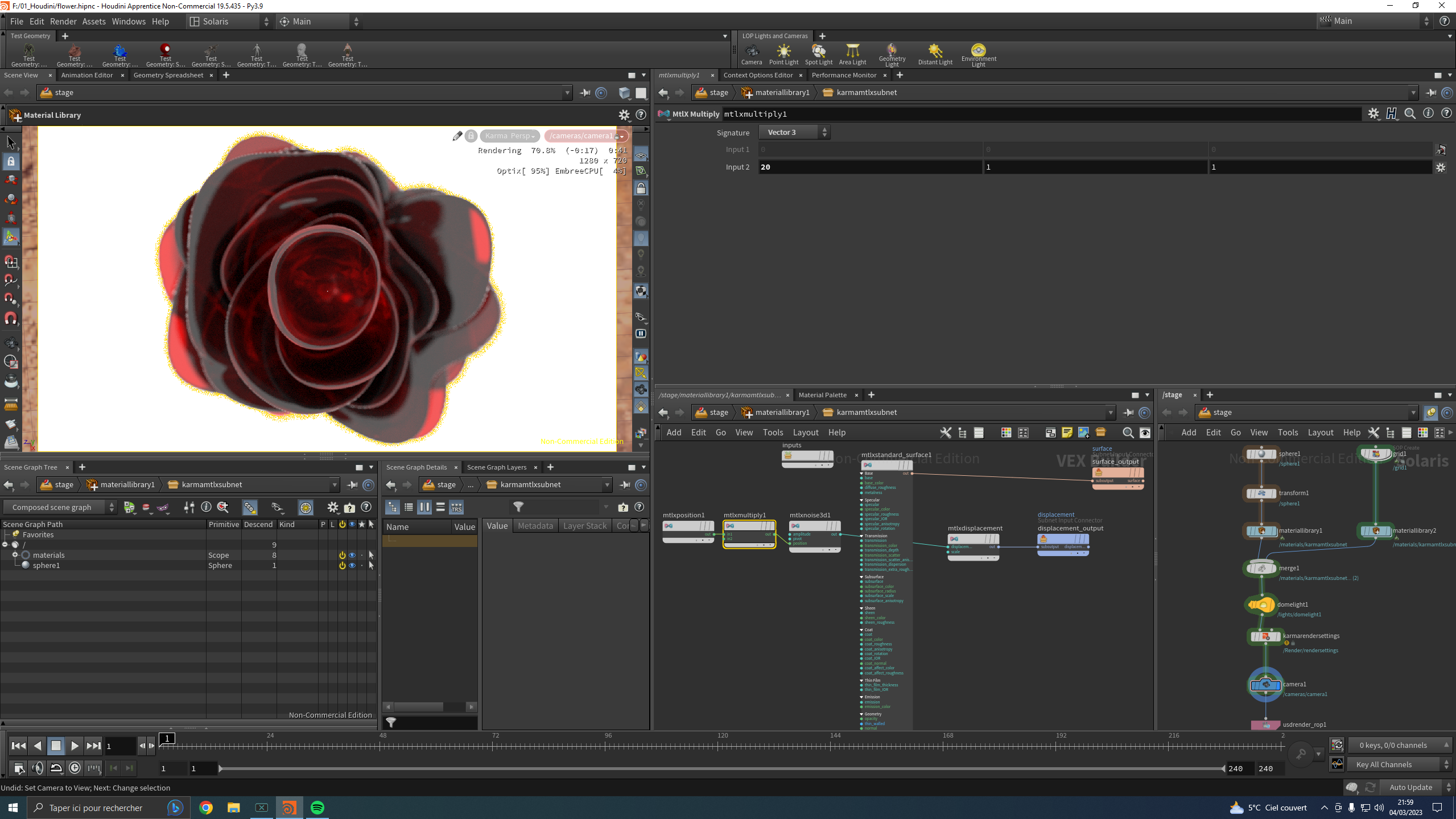Search parameters with the magnifier icon
This screenshot has width=1456, height=819.
(1410, 114)
